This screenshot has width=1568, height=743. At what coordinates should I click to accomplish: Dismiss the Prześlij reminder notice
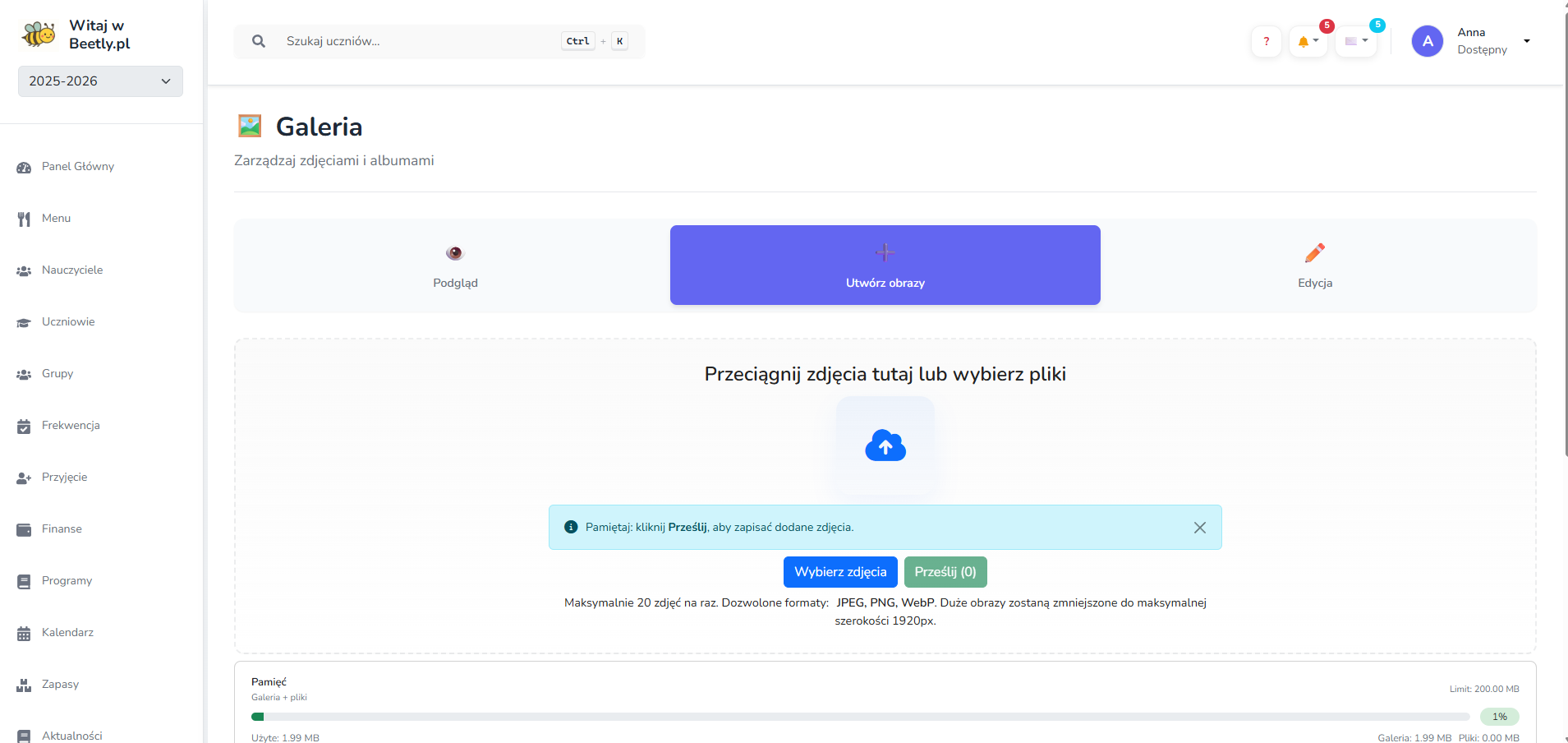(x=1199, y=527)
